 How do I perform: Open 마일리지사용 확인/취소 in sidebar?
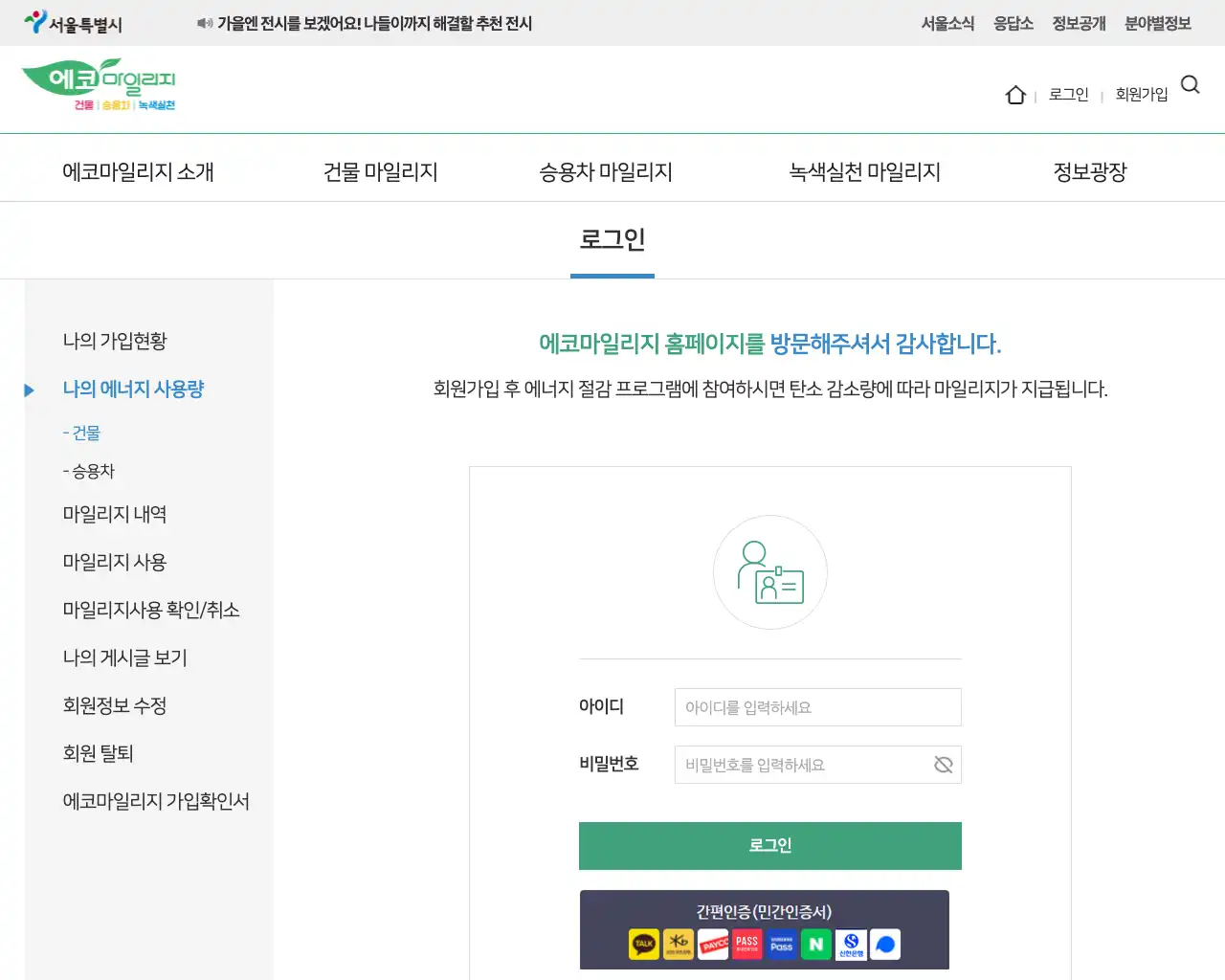pos(151,611)
